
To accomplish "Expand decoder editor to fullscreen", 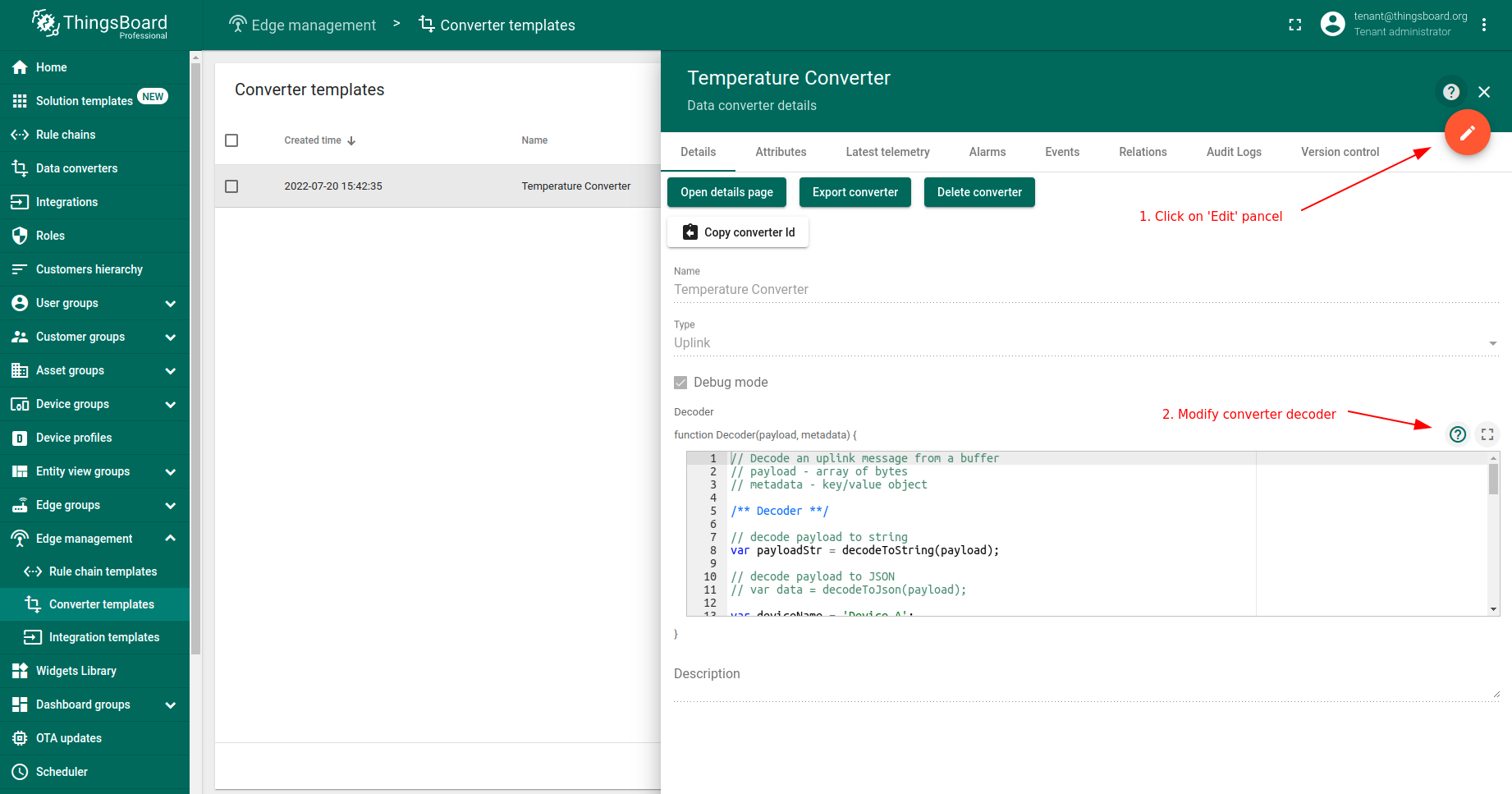I will pyautogui.click(x=1487, y=434).
